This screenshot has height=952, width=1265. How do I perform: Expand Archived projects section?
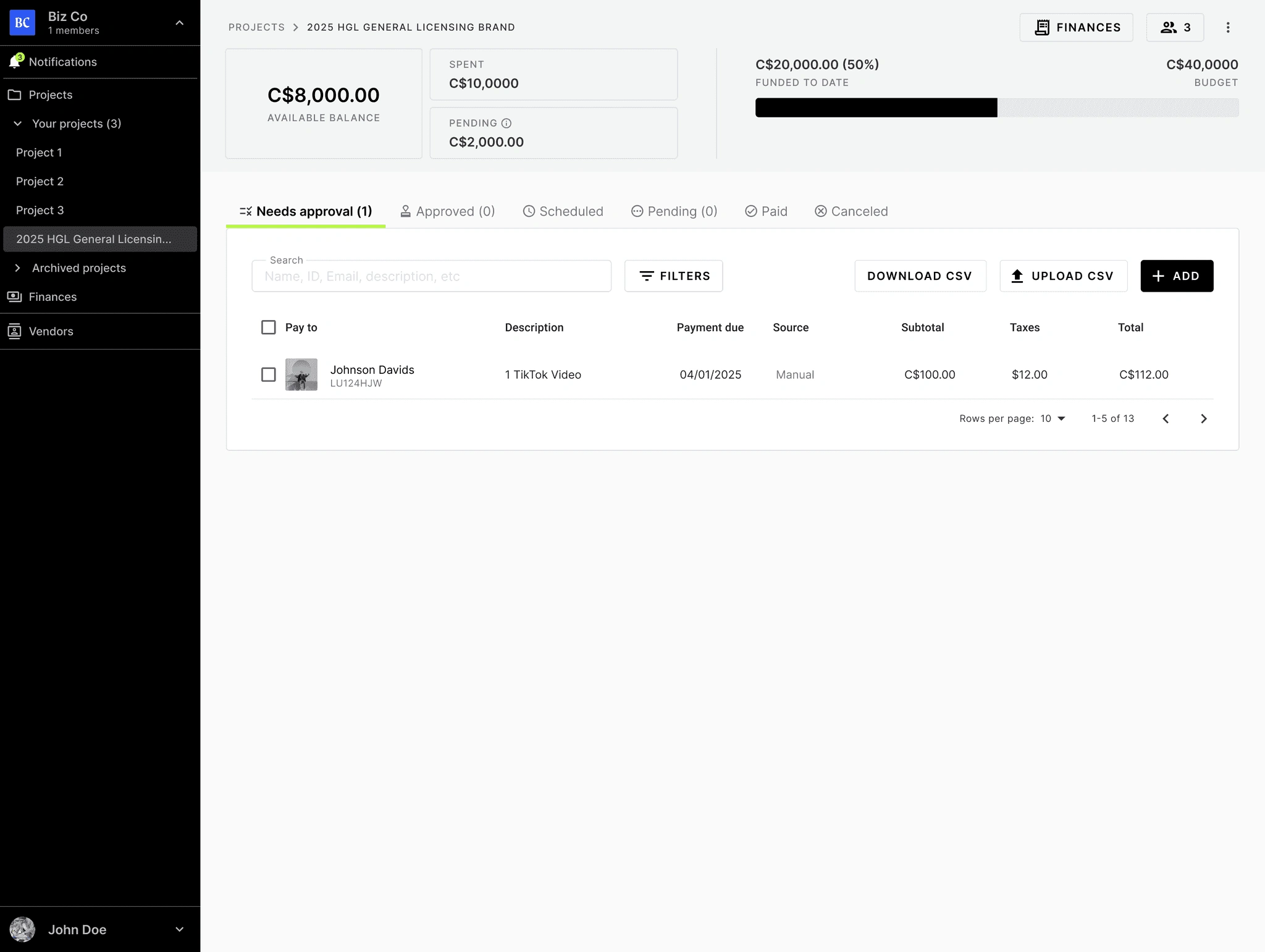click(x=18, y=268)
